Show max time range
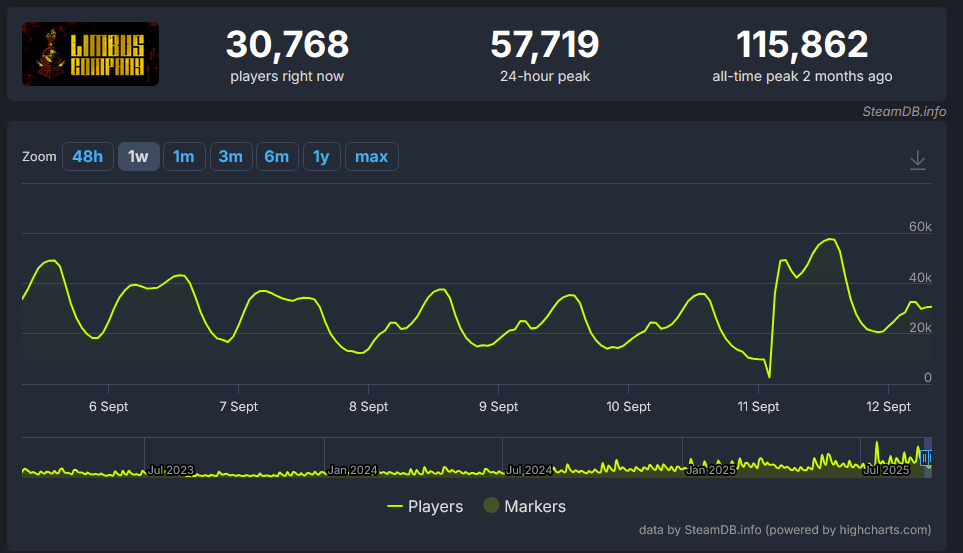Screen dimensions: 963x553 point(372,157)
